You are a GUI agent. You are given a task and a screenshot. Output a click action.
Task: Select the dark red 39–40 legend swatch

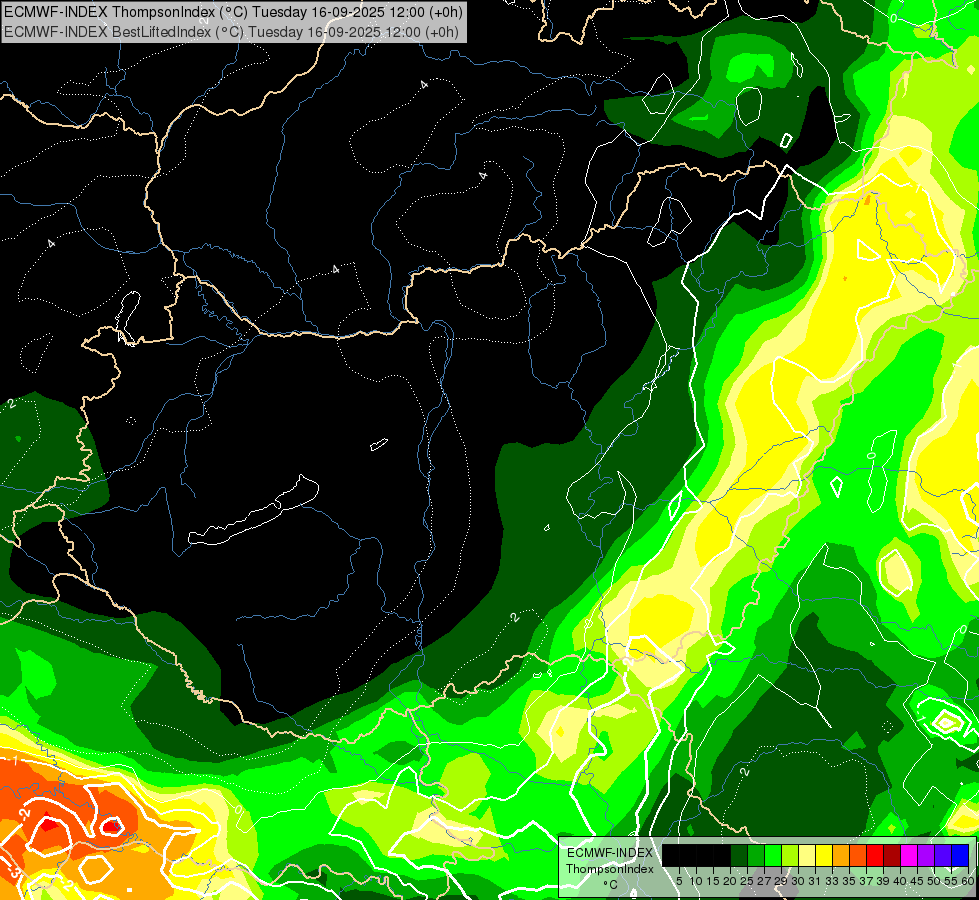[x=892, y=855]
